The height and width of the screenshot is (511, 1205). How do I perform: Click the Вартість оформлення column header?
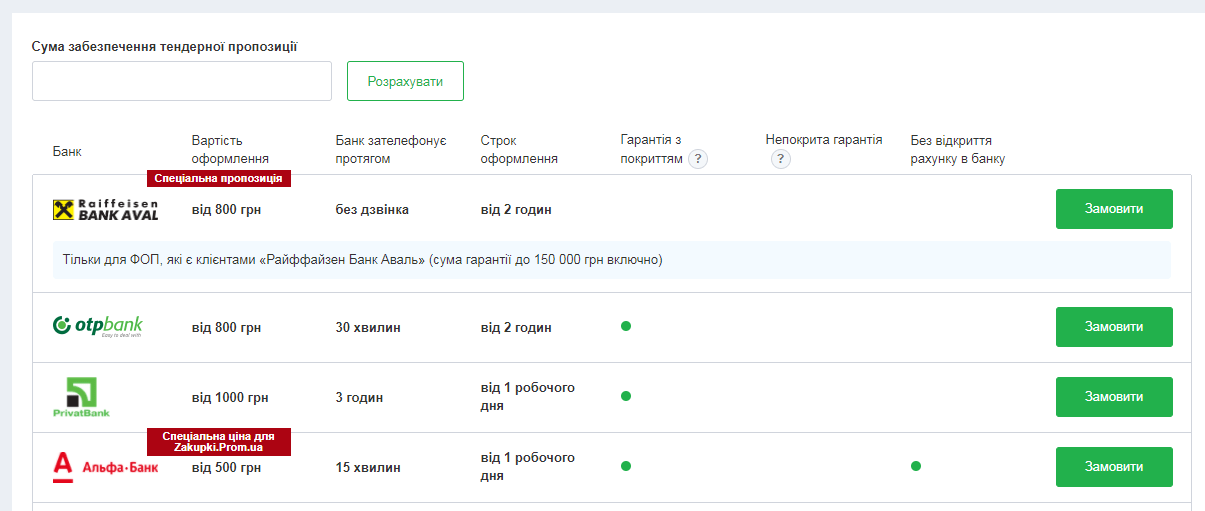click(x=230, y=150)
